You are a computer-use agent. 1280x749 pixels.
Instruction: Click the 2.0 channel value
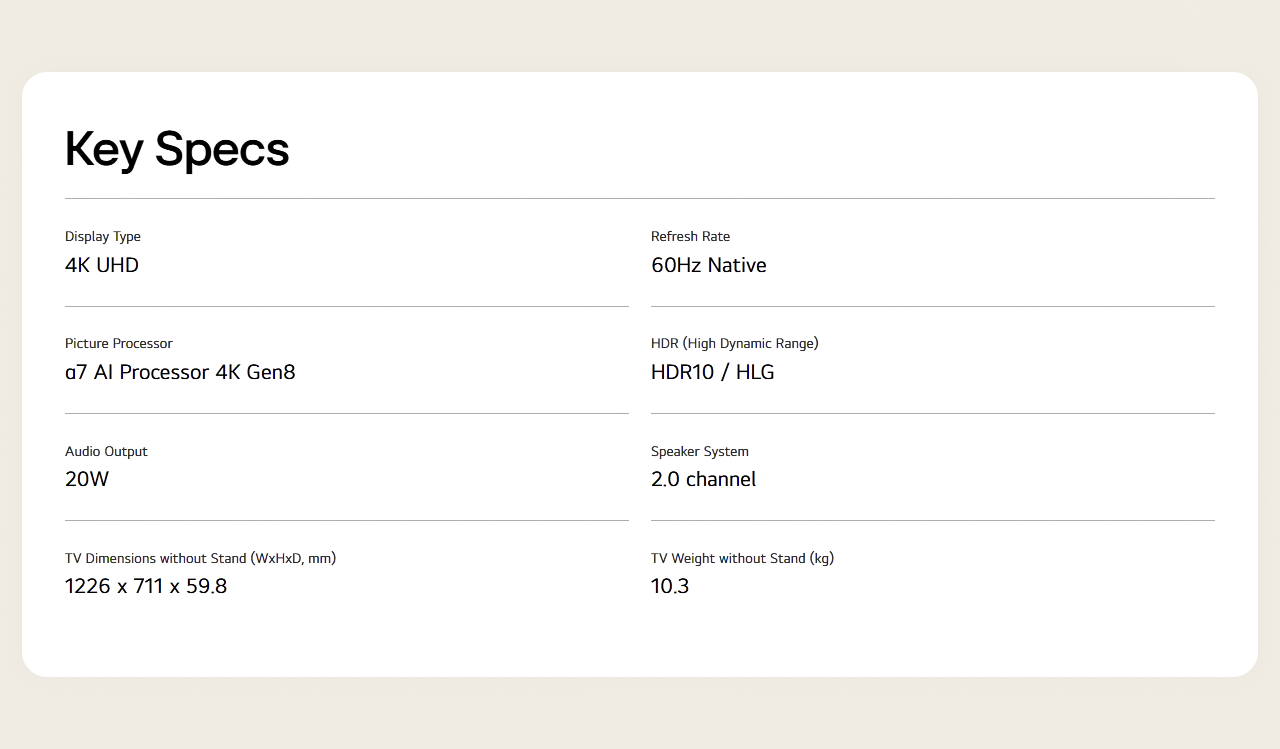click(x=703, y=479)
